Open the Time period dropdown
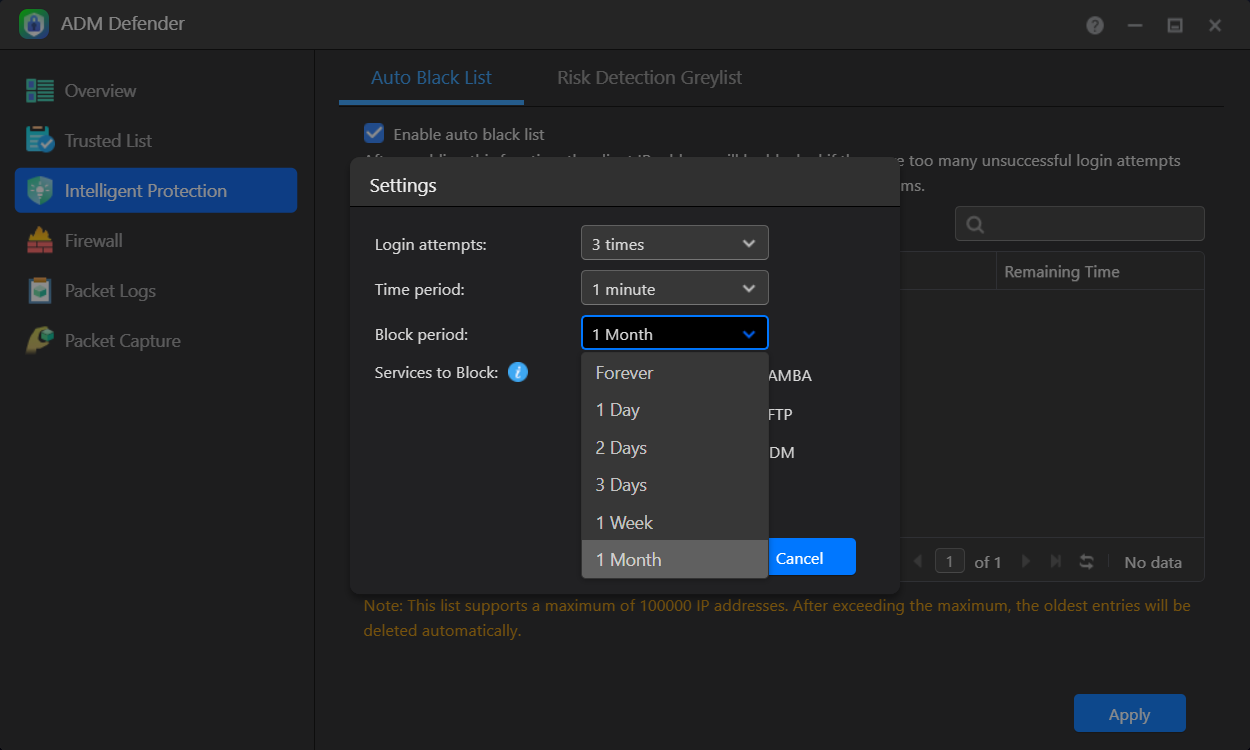 point(675,288)
